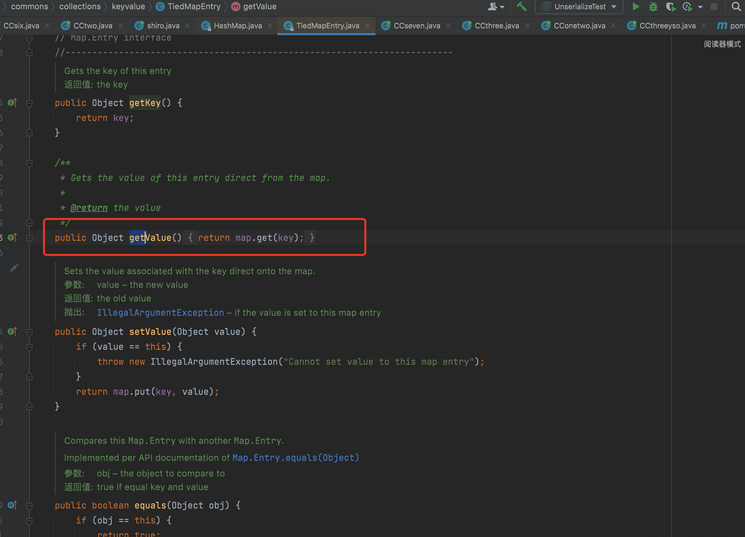Click the implements gutter icon beside setValue()

(12, 332)
